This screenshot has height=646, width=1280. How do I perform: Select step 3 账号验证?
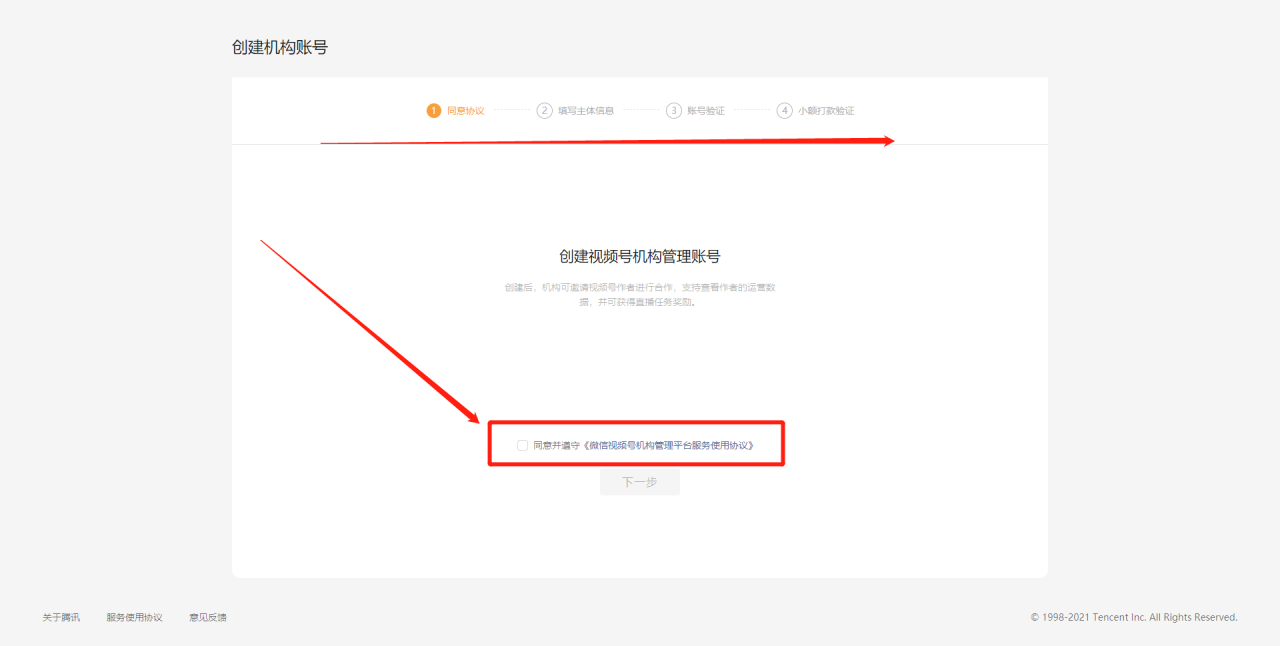pyautogui.click(x=696, y=111)
